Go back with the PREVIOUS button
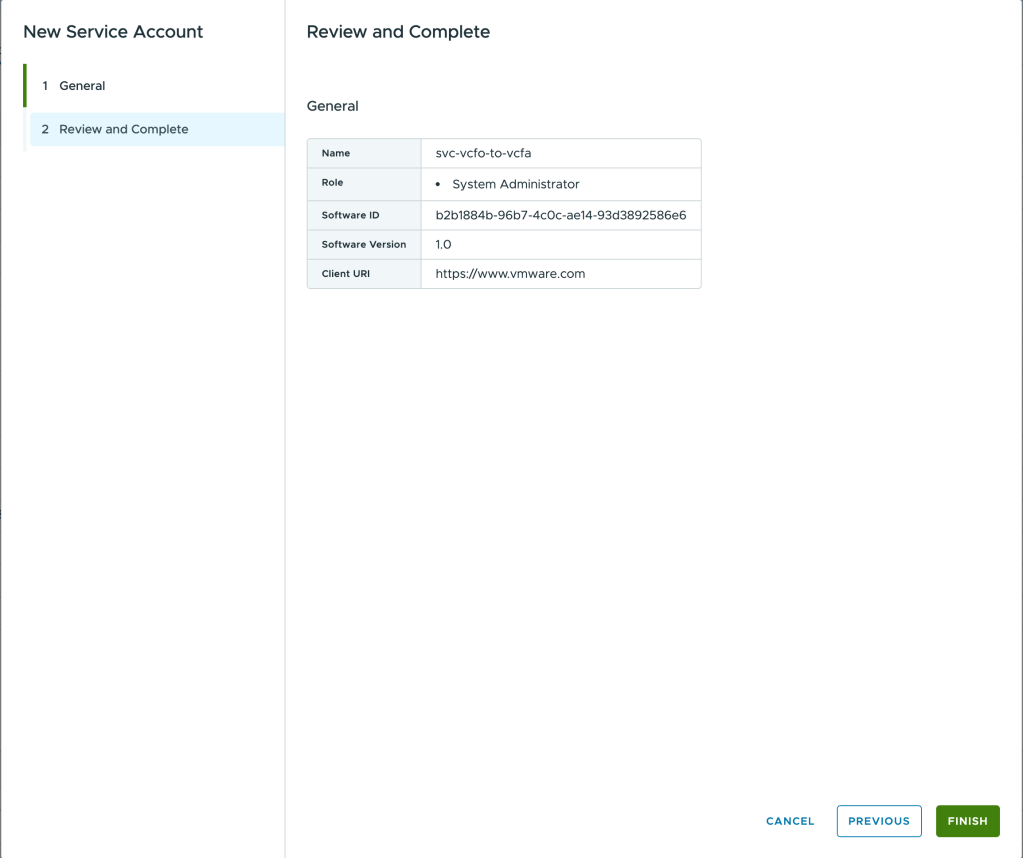This screenshot has width=1023, height=858. (x=878, y=821)
